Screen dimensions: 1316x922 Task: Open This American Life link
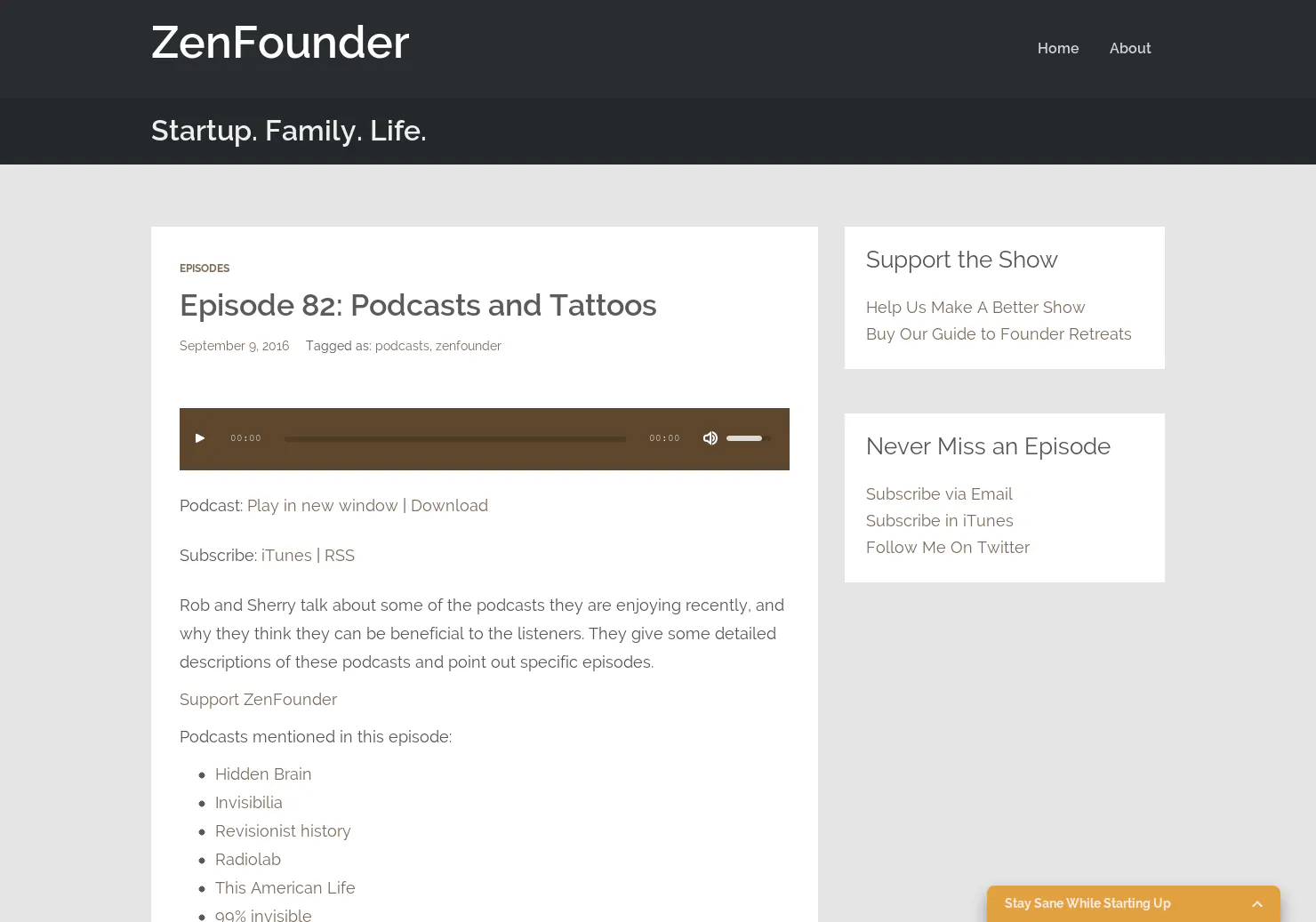(285, 888)
